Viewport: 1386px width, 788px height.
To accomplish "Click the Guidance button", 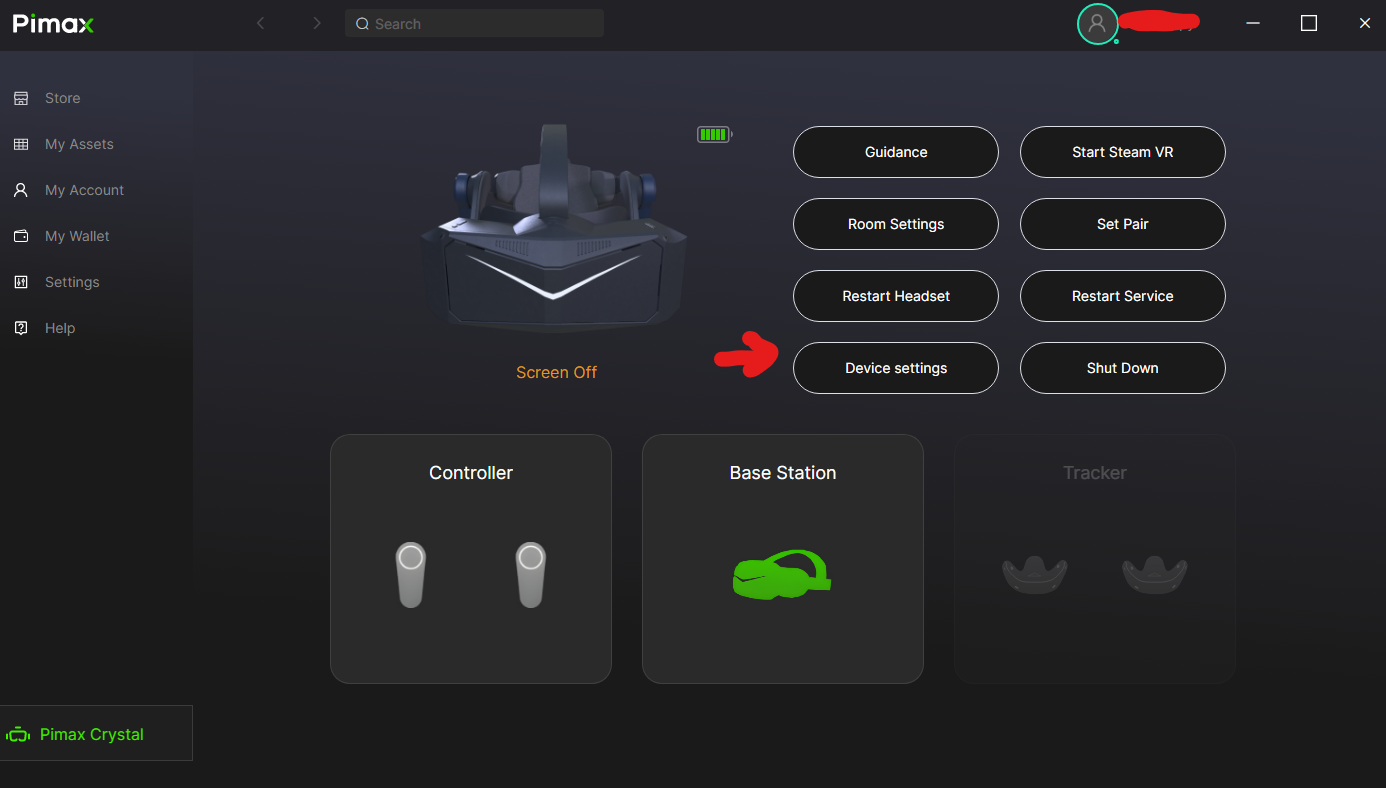I will [896, 152].
